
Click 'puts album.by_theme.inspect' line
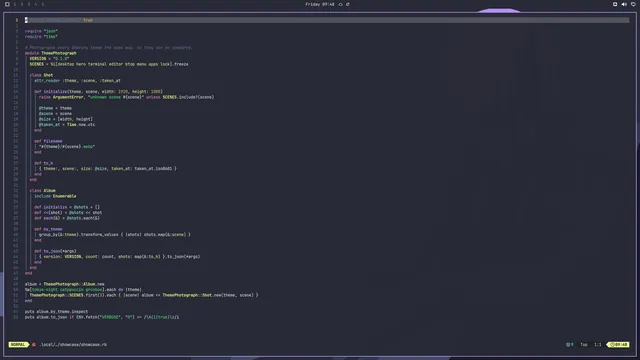(x=56, y=311)
